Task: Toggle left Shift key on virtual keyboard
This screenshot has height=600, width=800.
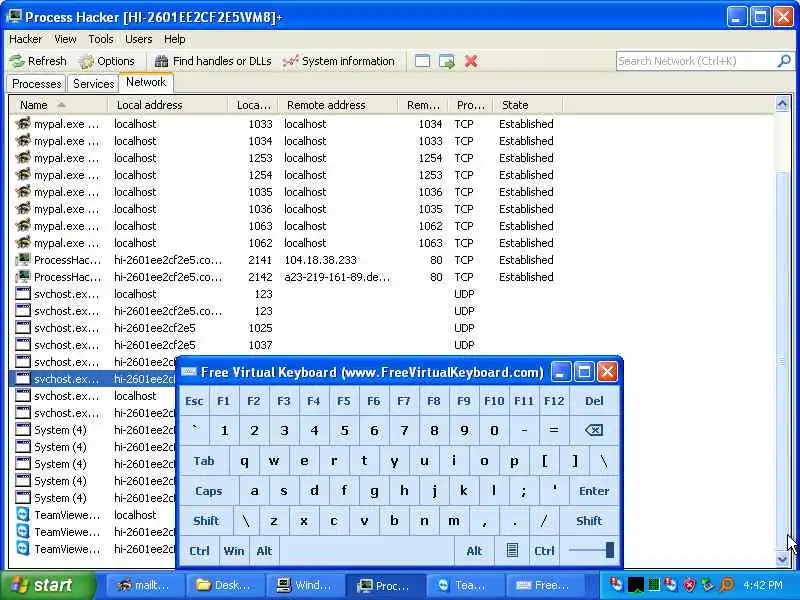Action: coord(206,521)
